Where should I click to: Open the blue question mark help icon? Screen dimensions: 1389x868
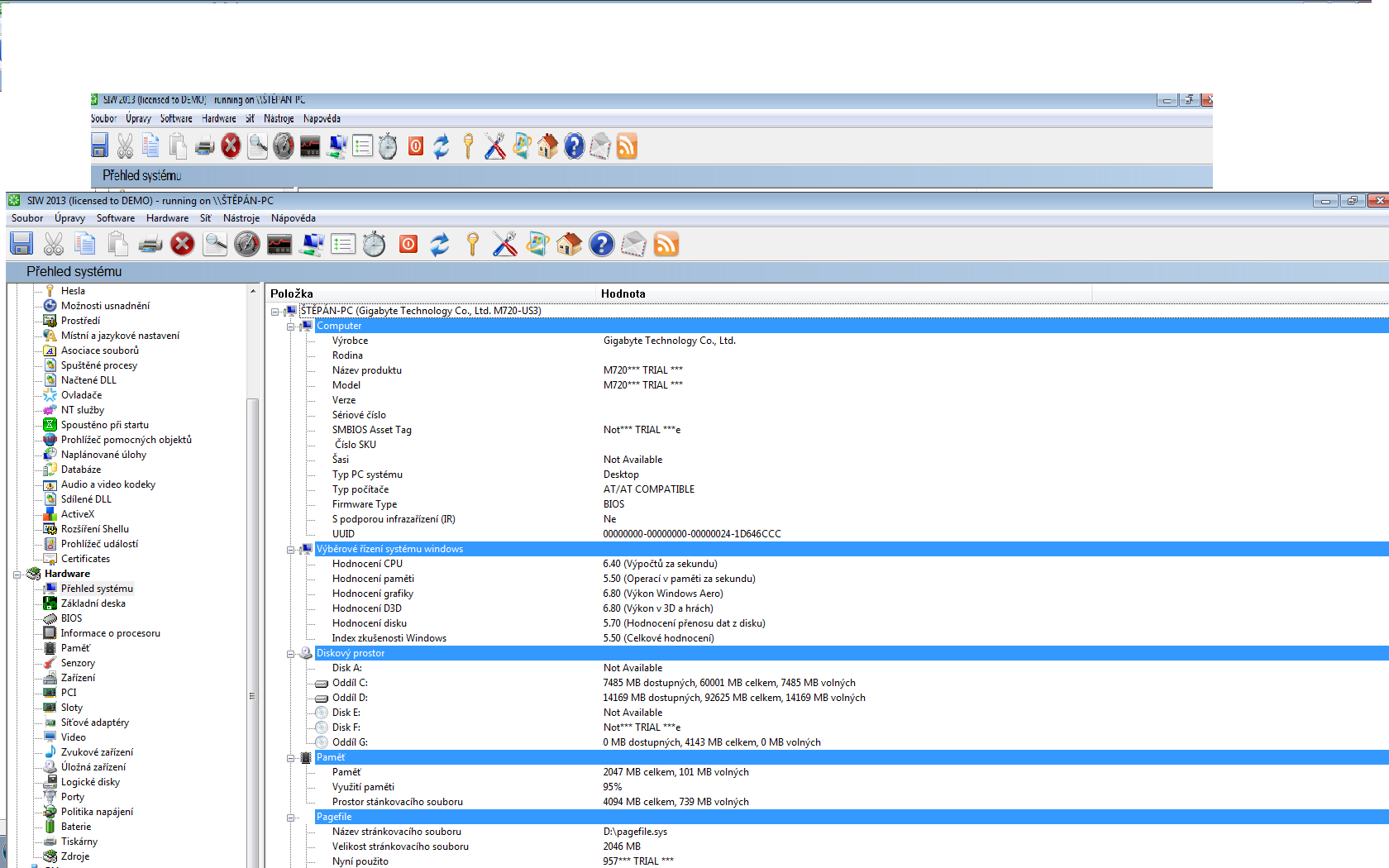[601, 244]
